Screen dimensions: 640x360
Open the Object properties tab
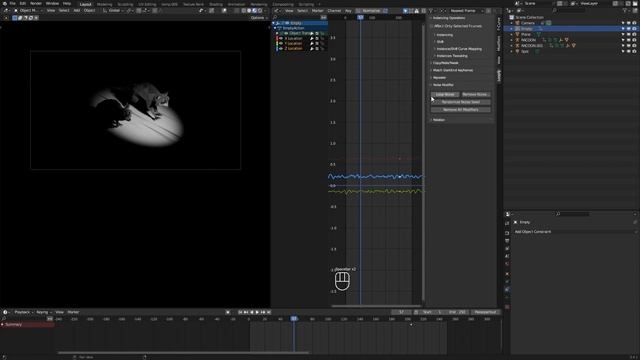507,274
